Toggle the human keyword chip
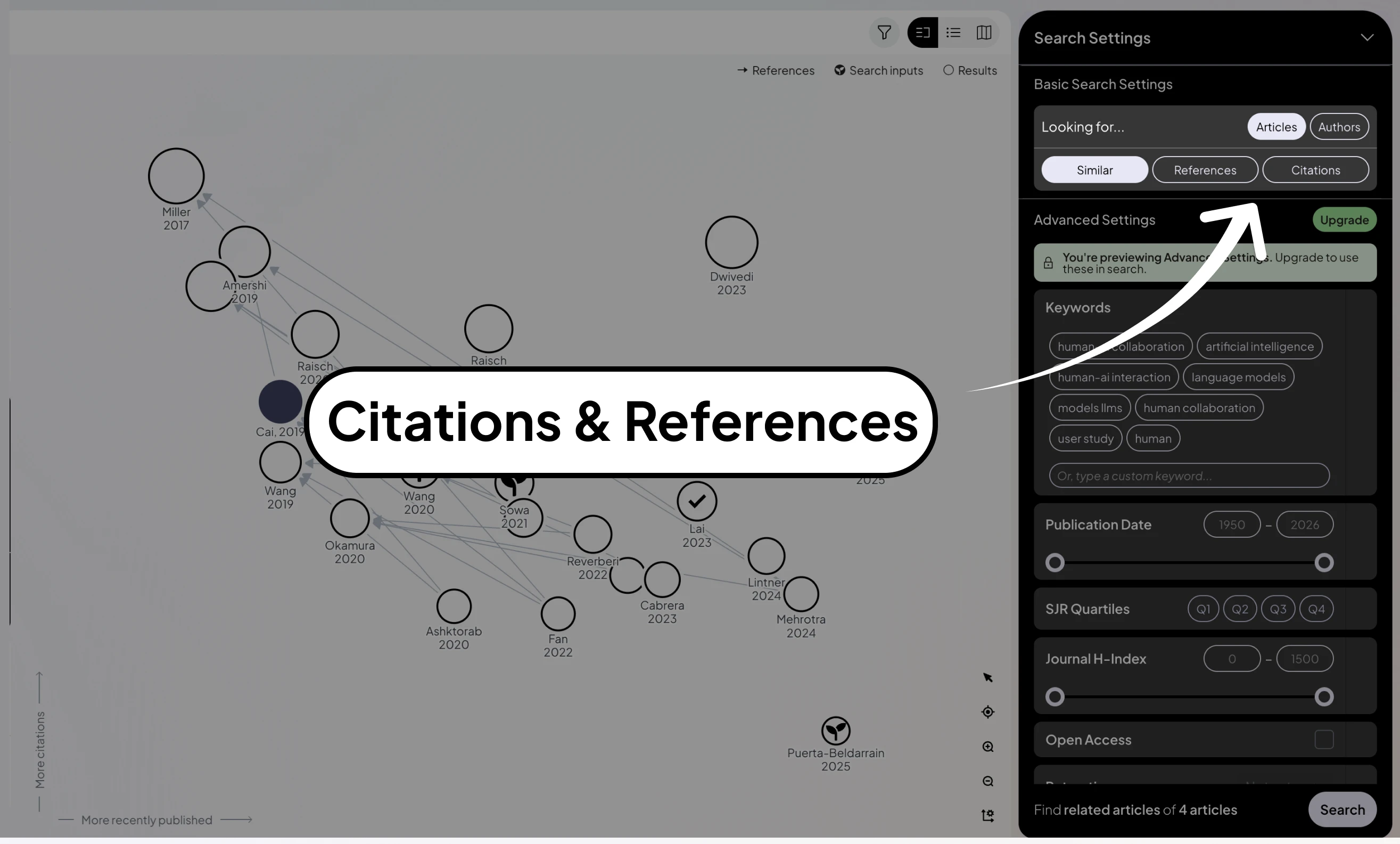 (x=1153, y=438)
